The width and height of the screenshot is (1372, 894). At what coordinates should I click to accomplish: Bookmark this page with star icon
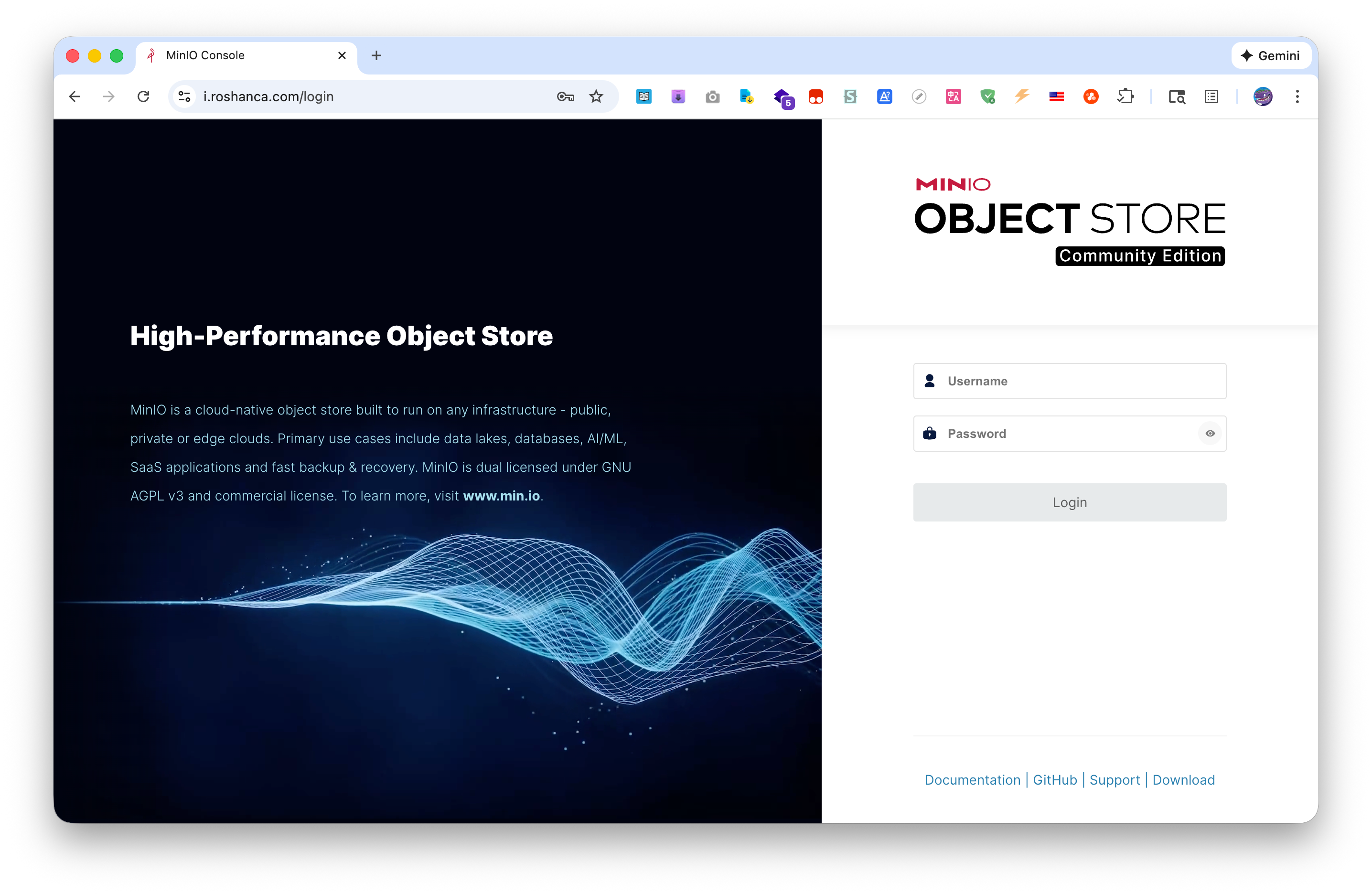pos(596,97)
